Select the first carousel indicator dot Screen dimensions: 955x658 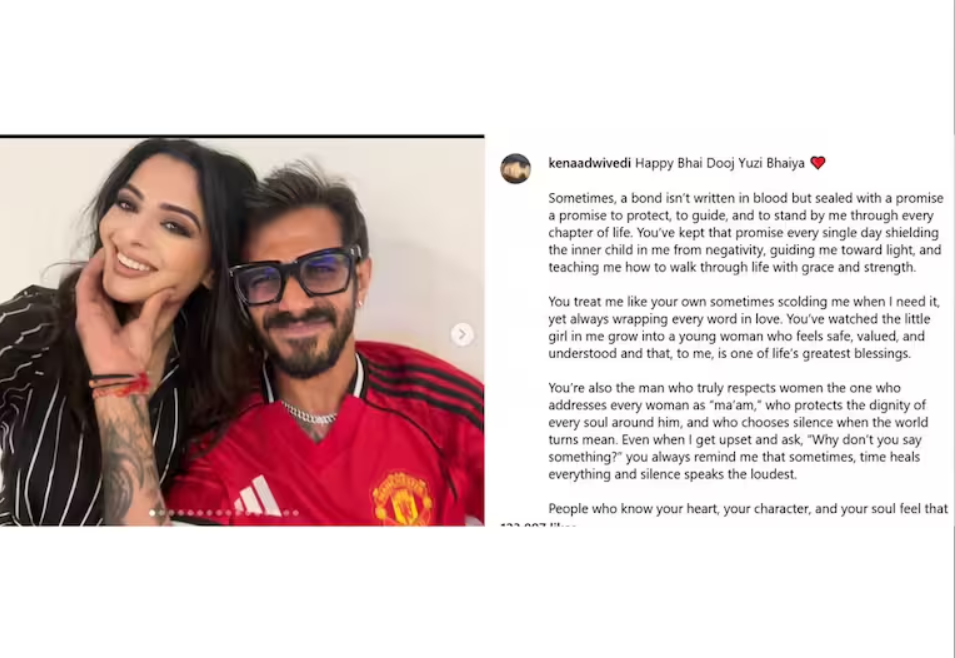(x=152, y=513)
